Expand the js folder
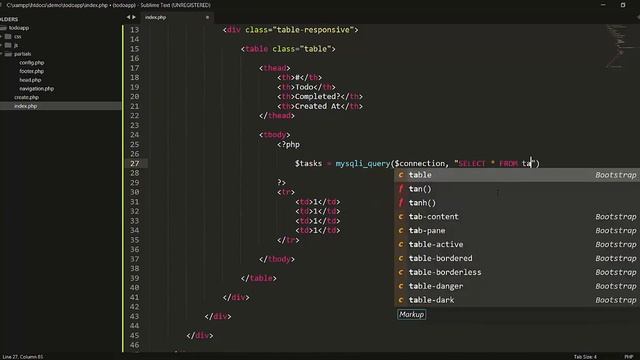 [1, 45]
